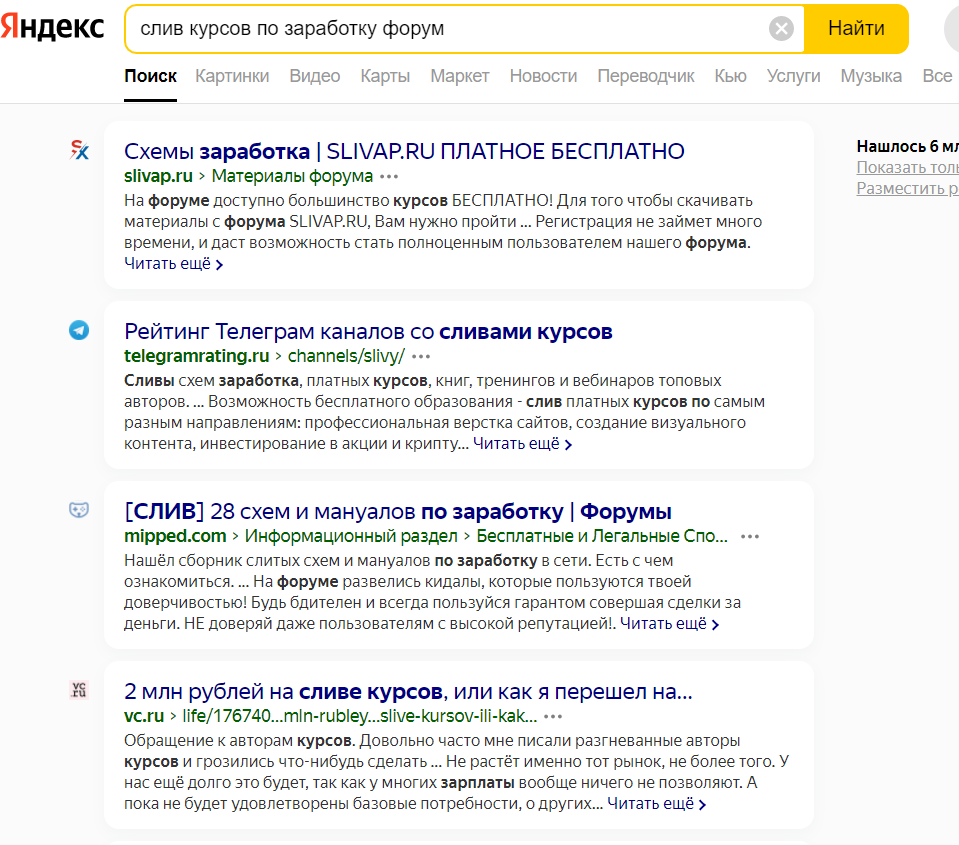Screen dimensions: 959x845
Task: Open the vc.ru result favicon
Action: click(79, 690)
